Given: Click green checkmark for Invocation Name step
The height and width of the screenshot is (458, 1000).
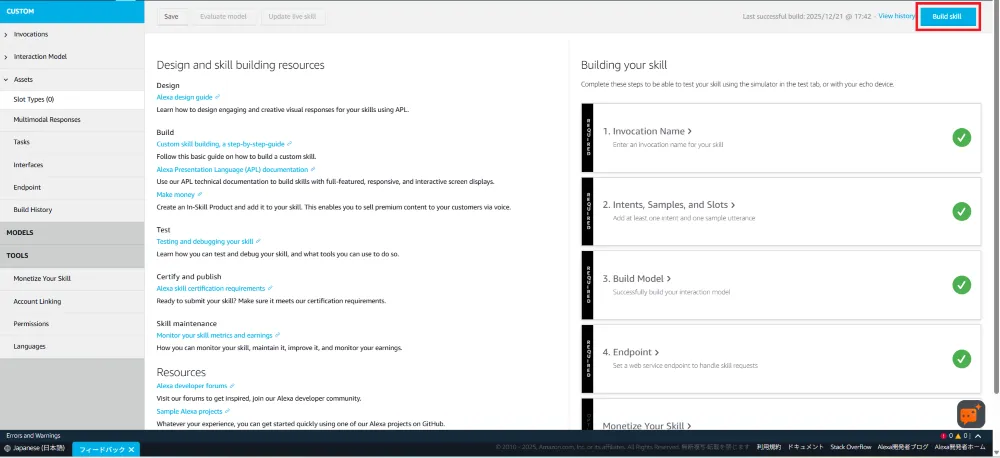Looking at the screenshot, I should click(x=961, y=137).
